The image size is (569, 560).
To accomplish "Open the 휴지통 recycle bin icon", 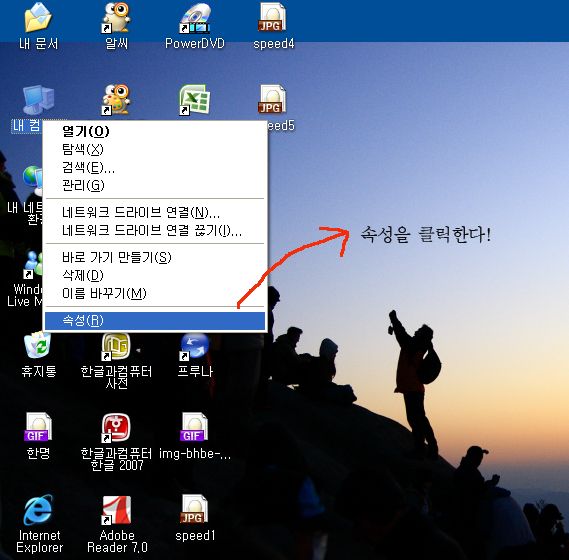I will coord(38,346).
